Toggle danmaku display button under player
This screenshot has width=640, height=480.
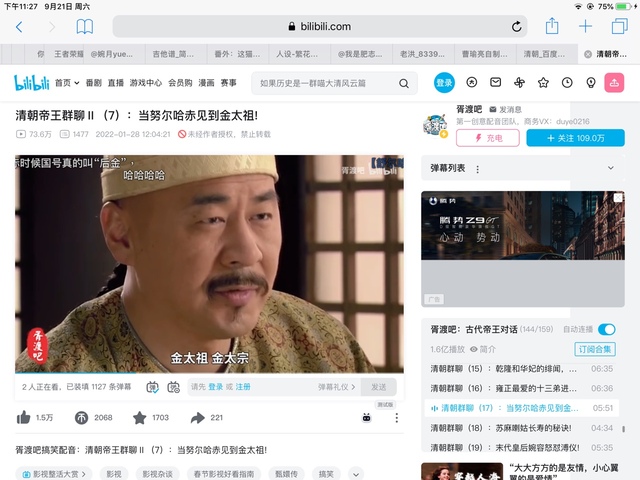click(152, 387)
